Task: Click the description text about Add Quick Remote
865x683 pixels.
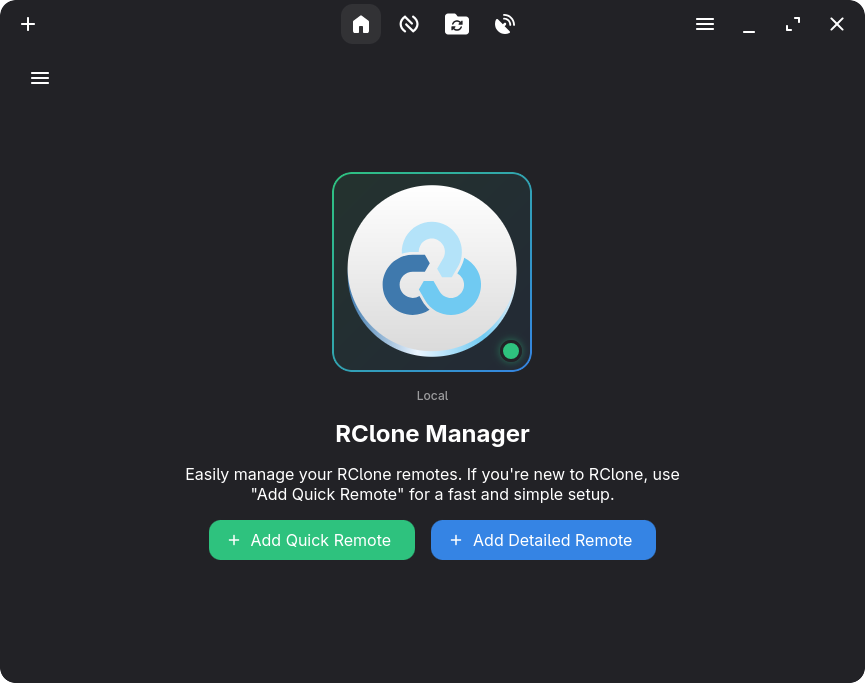Action: pyautogui.click(x=431, y=485)
